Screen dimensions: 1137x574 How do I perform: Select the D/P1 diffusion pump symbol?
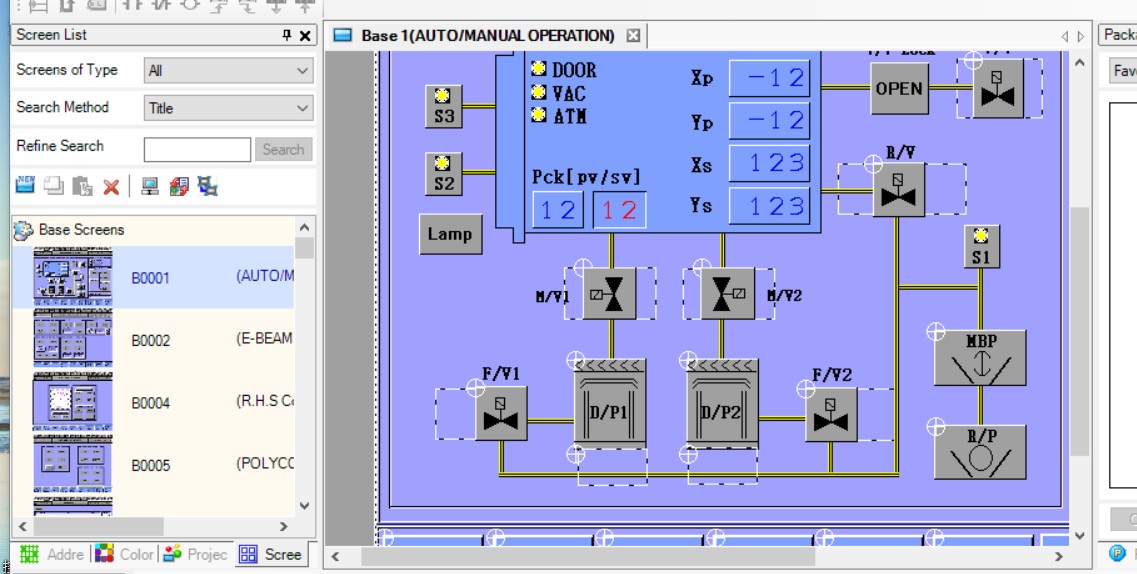[610, 404]
